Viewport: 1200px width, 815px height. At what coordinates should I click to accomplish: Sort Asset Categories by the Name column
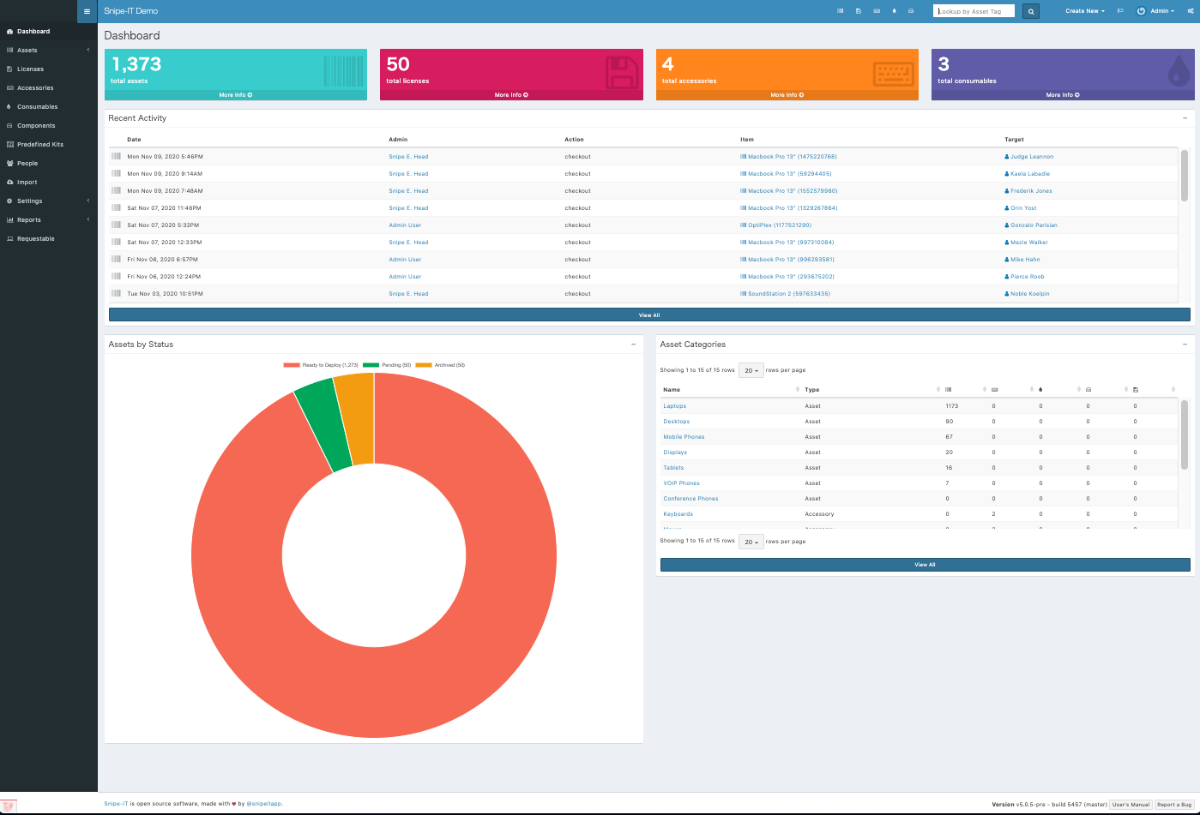730,389
